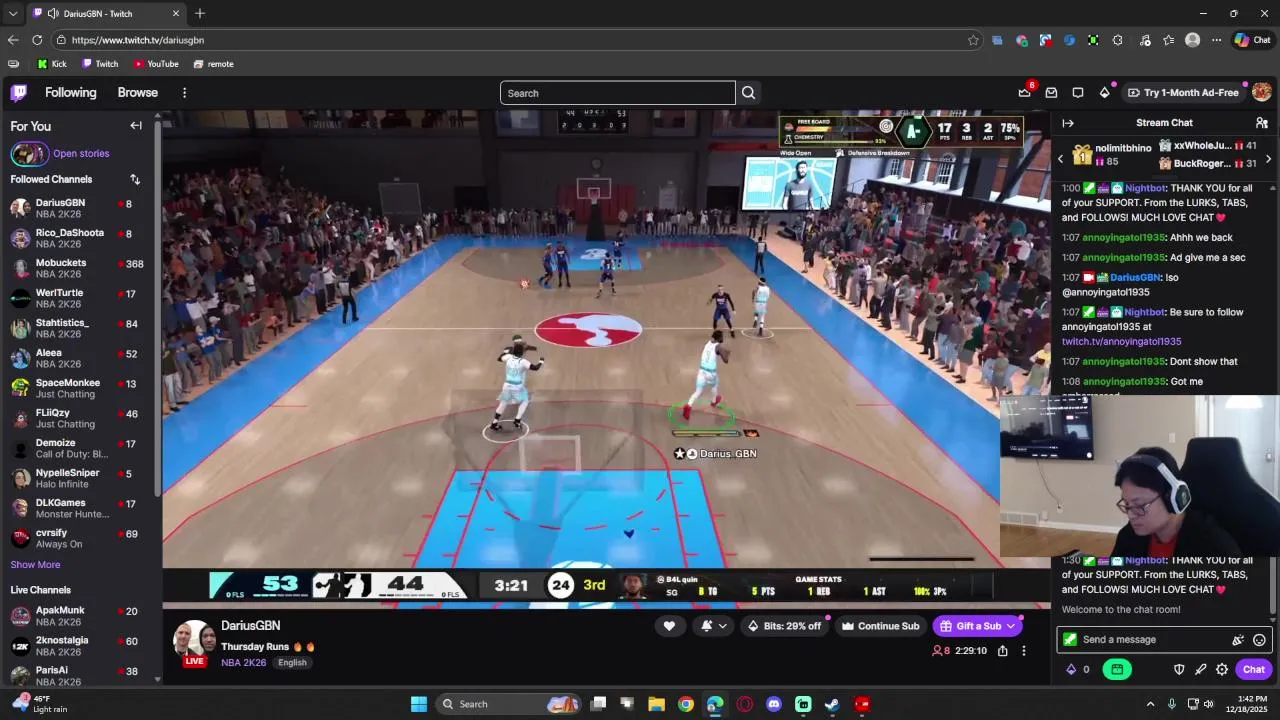Open stories link in sidebar

pos(81,154)
